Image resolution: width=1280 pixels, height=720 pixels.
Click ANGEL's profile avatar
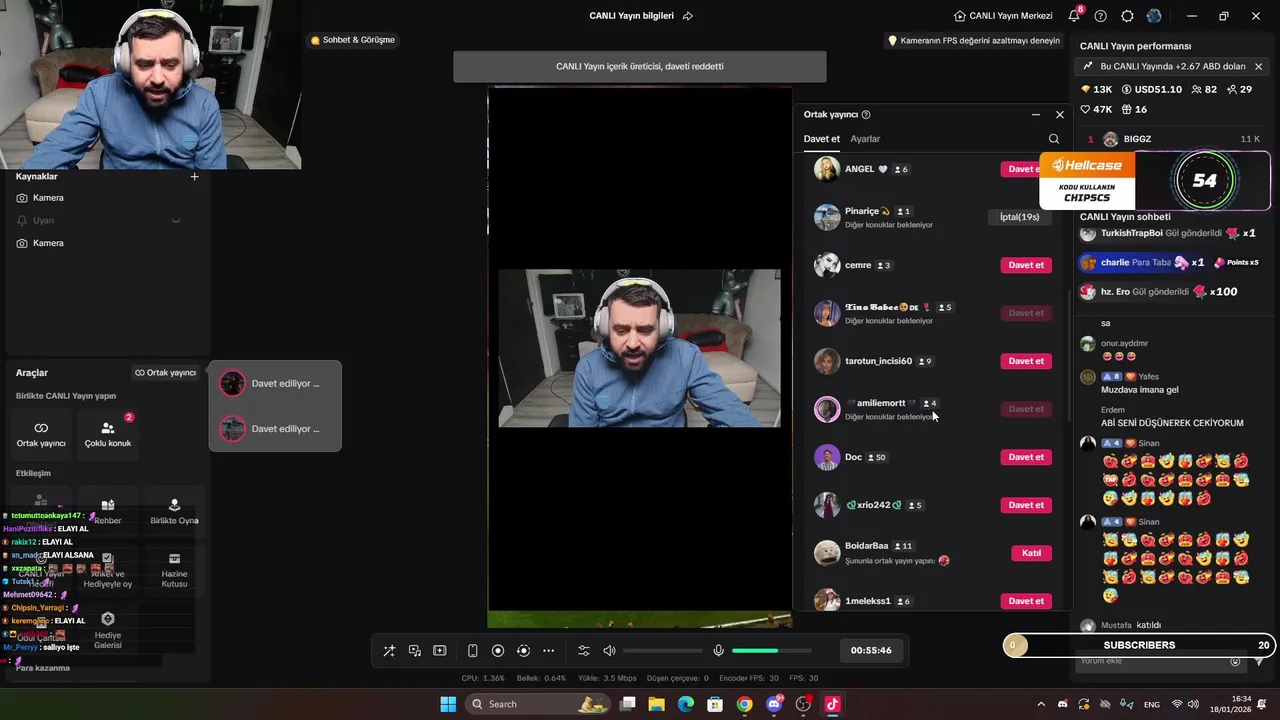point(827,169)
